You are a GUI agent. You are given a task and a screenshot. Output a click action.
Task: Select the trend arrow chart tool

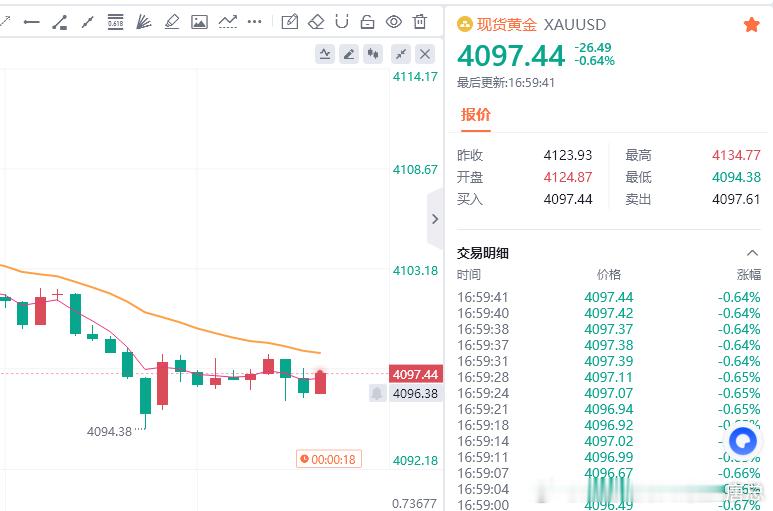[x=228, y=22]
